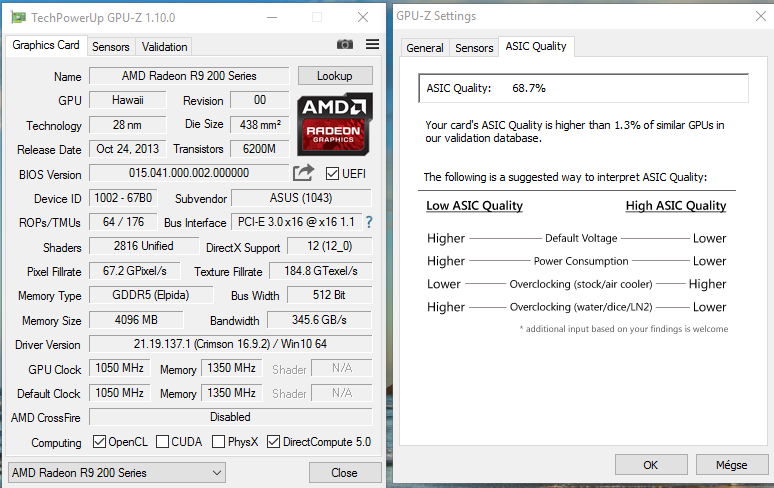Open General tab in GPU-Z Settings
The width and height of the screenshot is (774, 488).
tap(425, 48)
